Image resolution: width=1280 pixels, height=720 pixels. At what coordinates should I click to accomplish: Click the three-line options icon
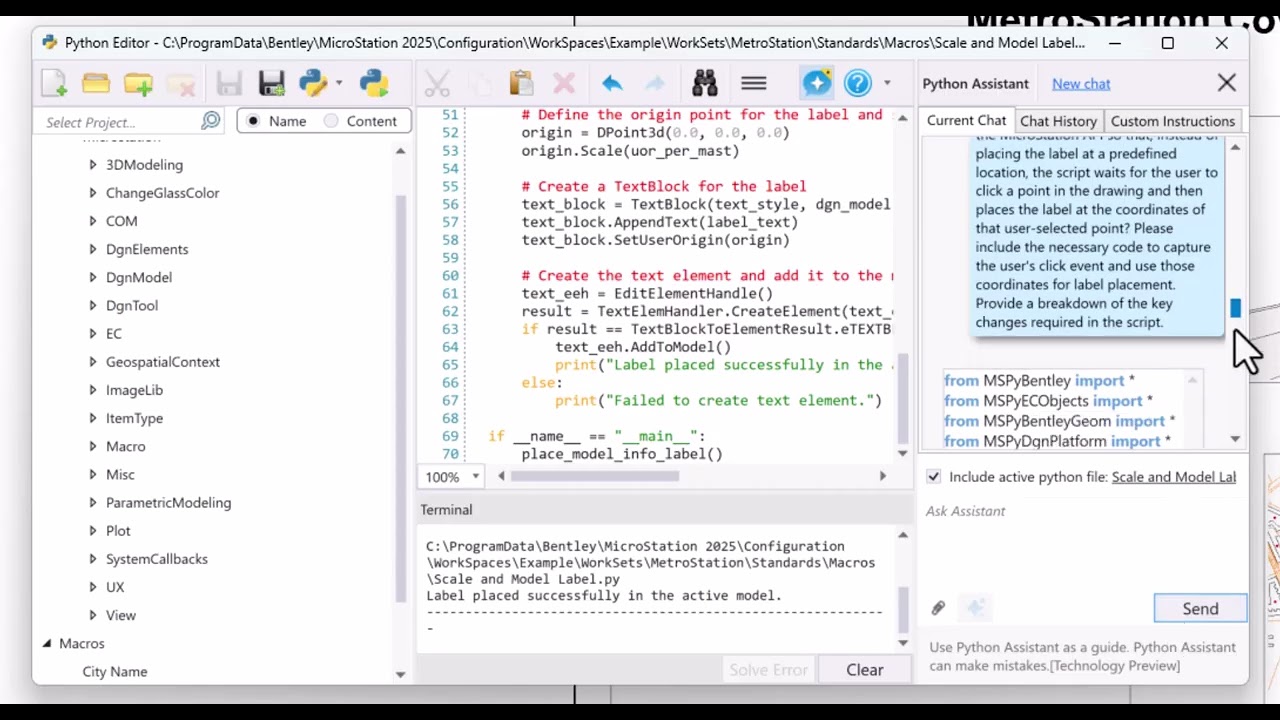(x=754, y=83)
